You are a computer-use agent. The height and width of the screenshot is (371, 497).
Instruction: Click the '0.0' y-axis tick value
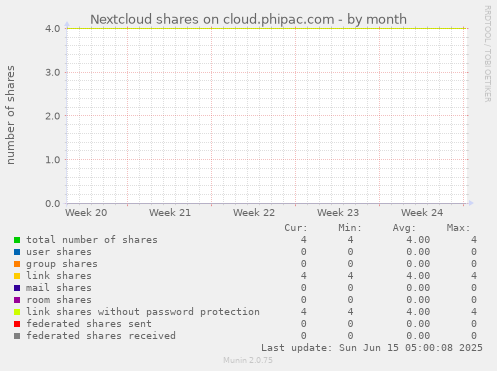point(53,203)
